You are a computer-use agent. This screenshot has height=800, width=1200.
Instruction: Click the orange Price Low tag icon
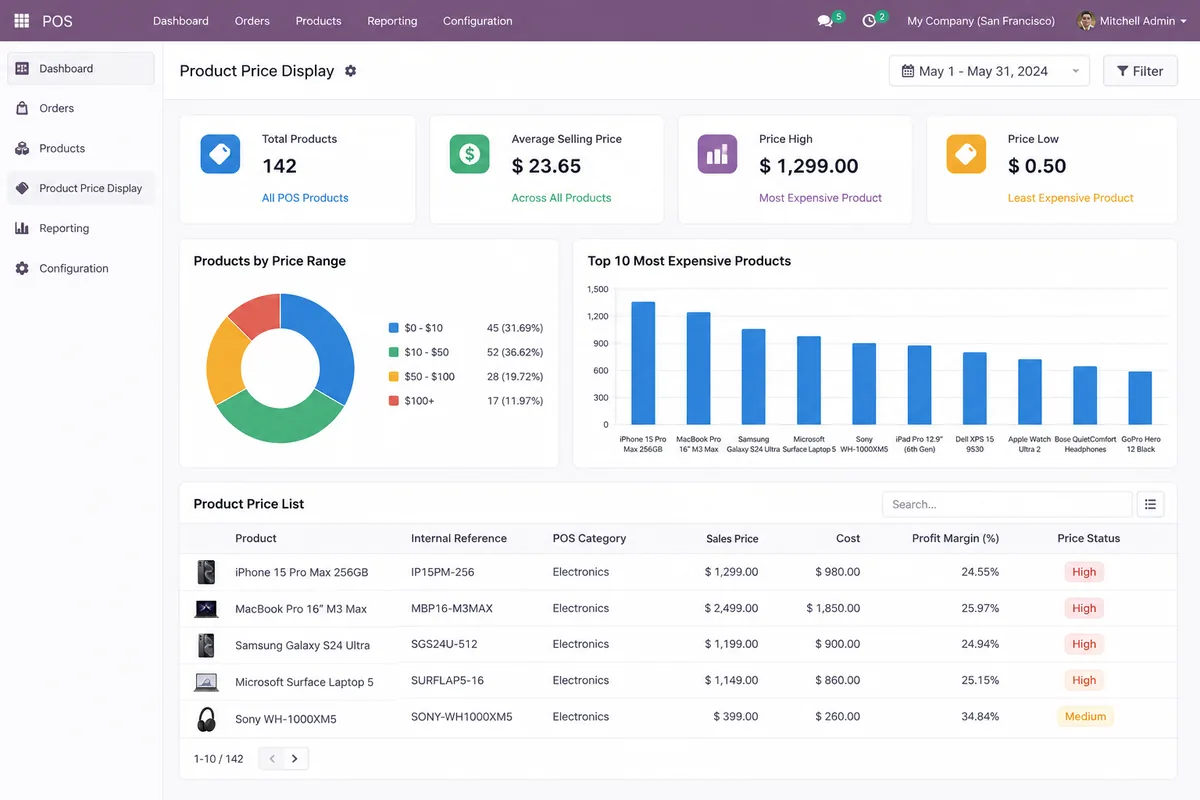(x=966, y=154)
